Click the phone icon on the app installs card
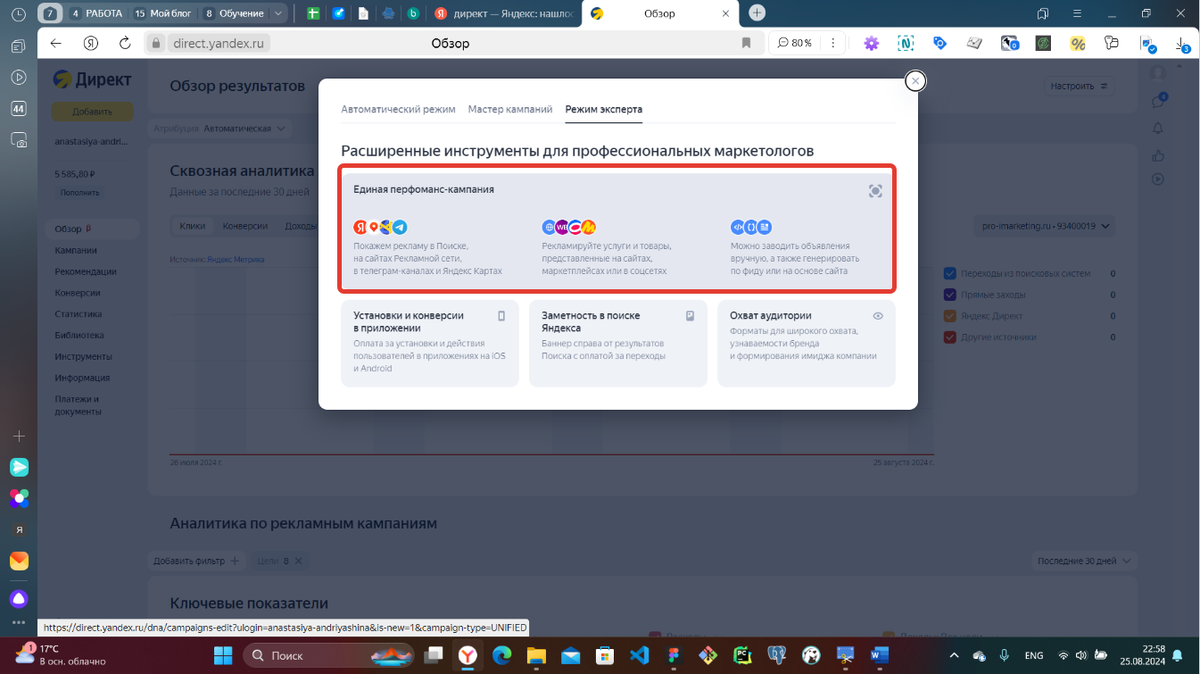This screenshot has height=674, width=1200. pyautogui.click(x=501, y=315)
